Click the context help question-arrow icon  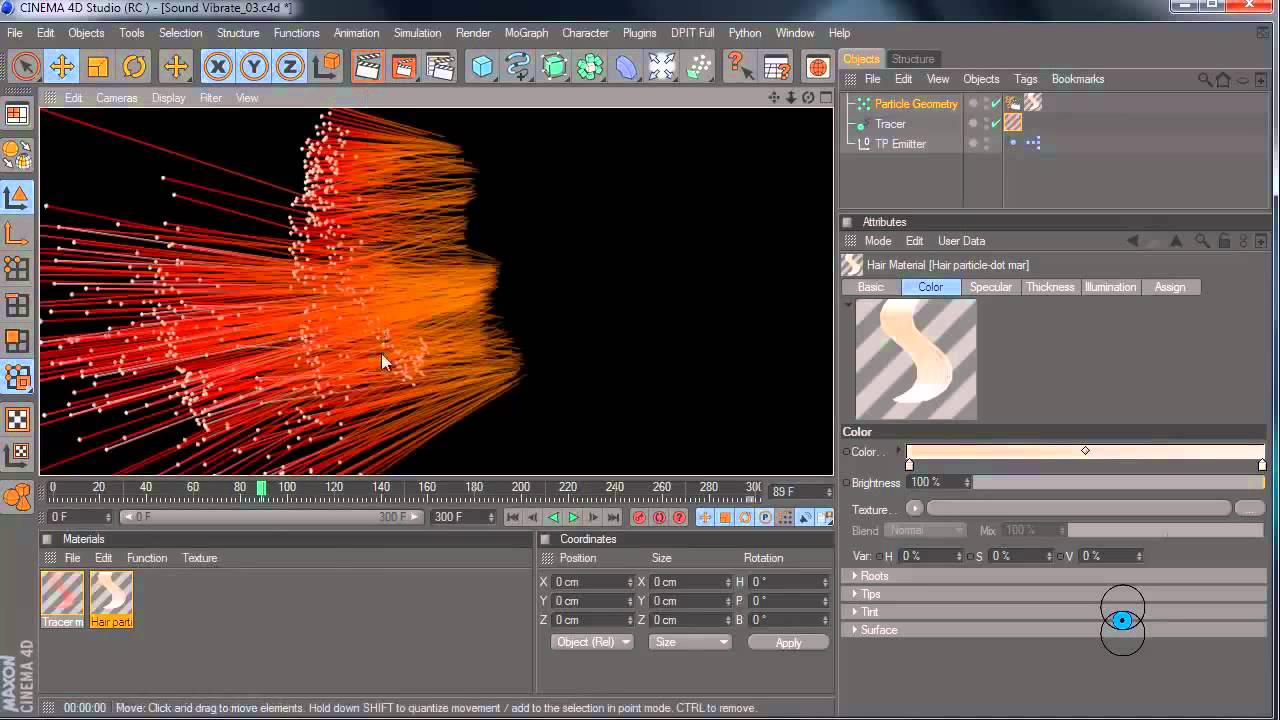pos(741,67)
